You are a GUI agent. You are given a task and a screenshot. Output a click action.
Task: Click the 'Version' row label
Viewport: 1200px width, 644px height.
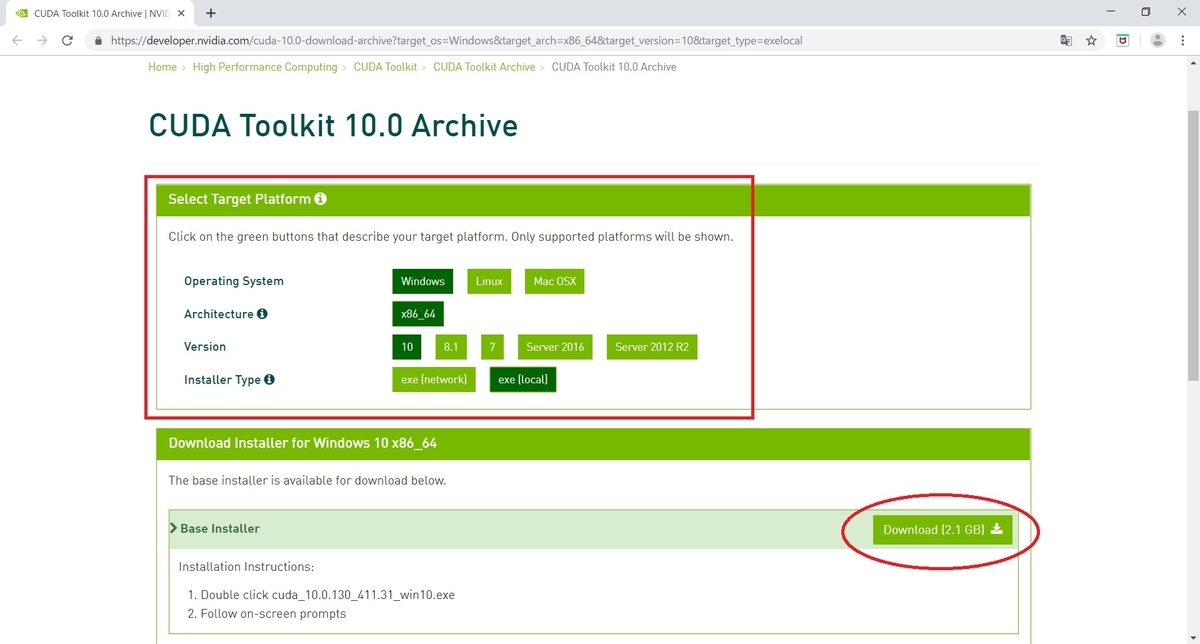point(205,347)
